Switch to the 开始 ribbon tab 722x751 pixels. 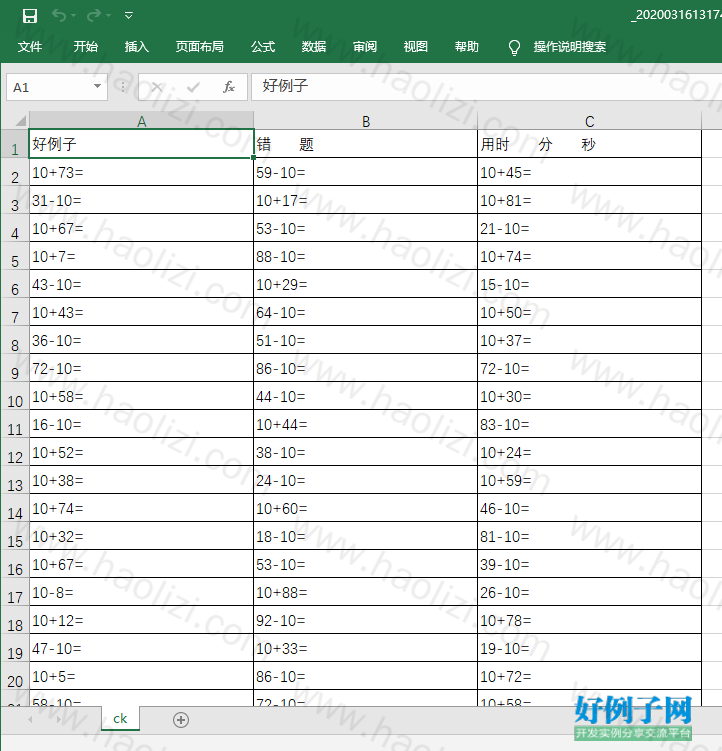pos(85,46)
